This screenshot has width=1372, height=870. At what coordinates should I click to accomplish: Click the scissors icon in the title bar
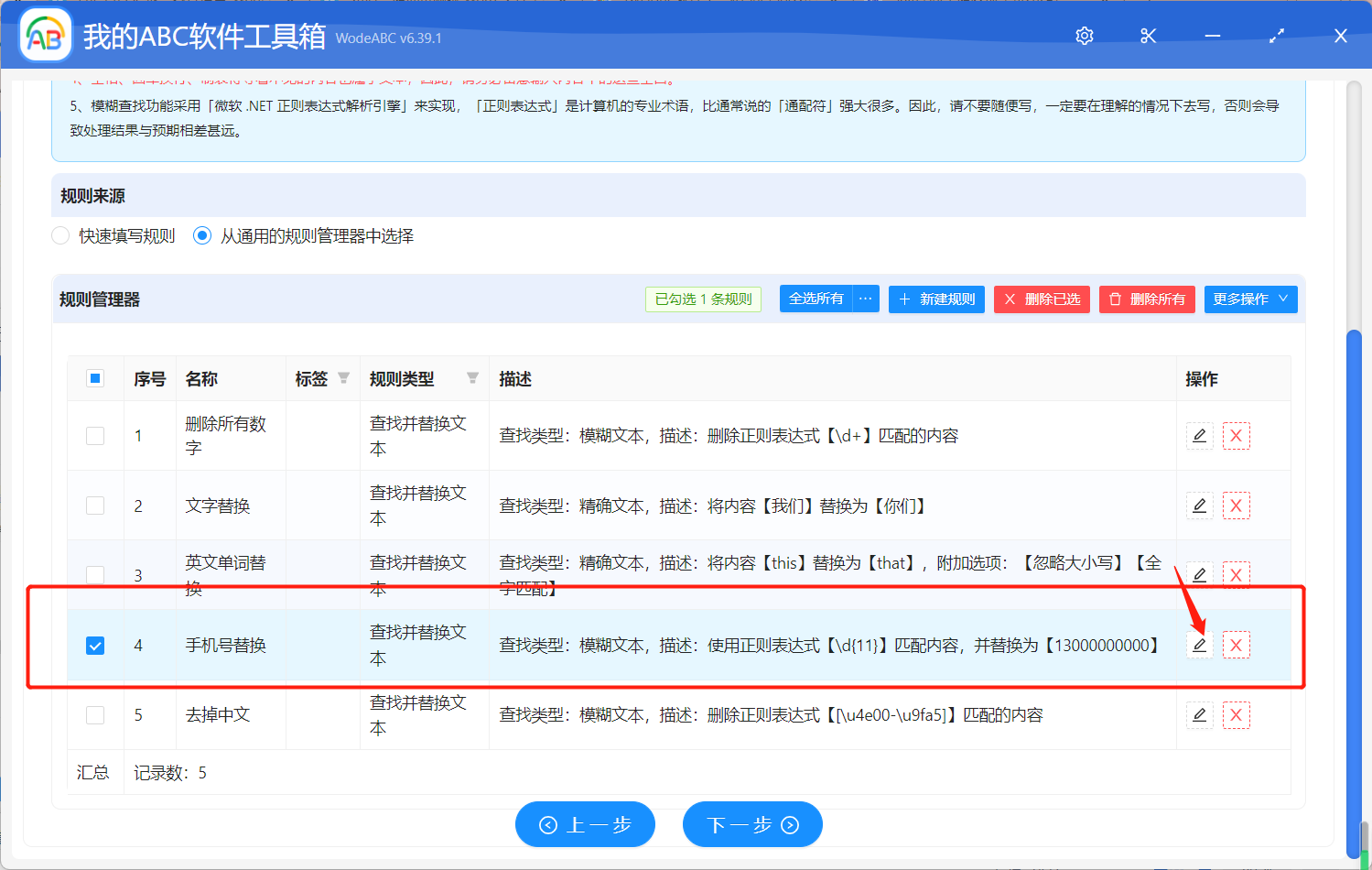pos(1148,36)
